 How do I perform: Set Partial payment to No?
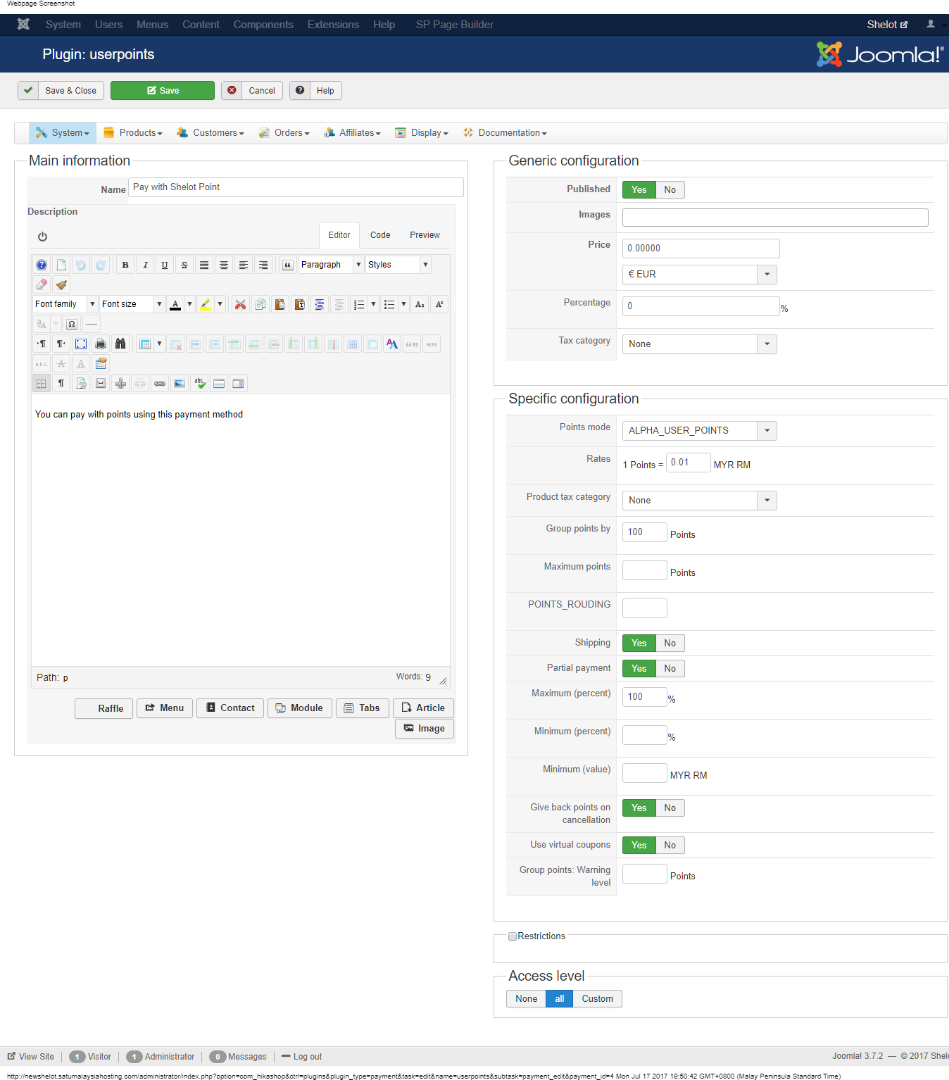coord(670,669)
